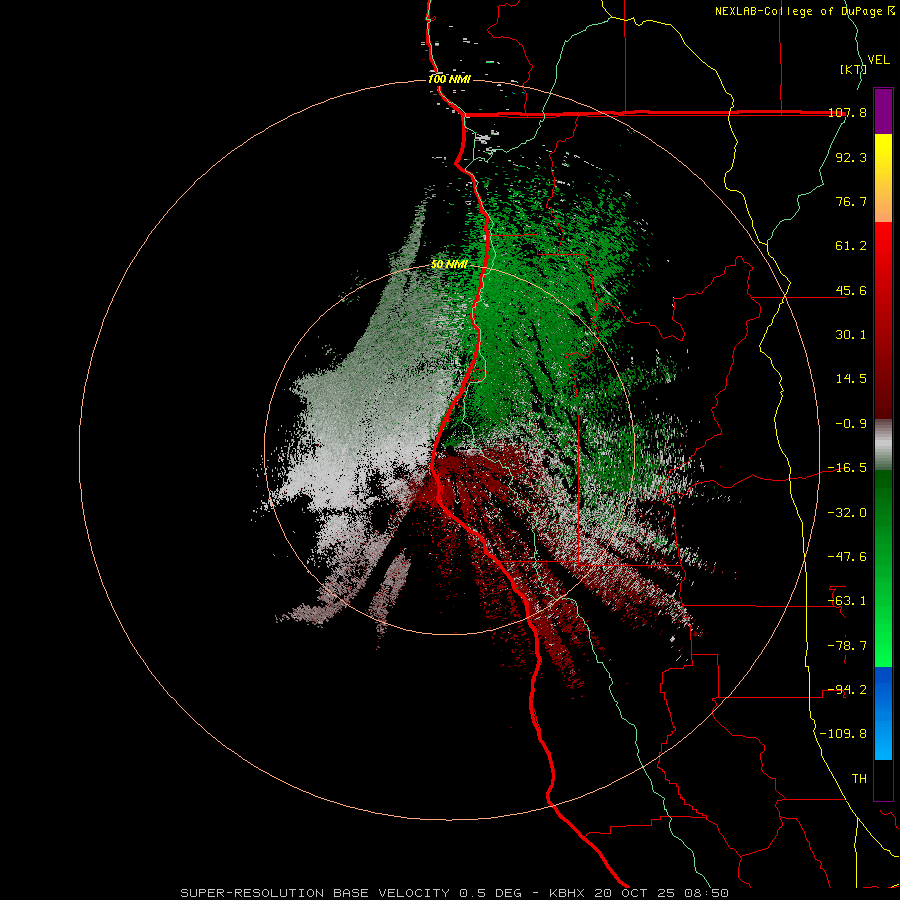Image resolution: width=900 pixels, height=900 pixels.
Task: Select the -109.8 velocity scale value
Action: coord(843,734)
